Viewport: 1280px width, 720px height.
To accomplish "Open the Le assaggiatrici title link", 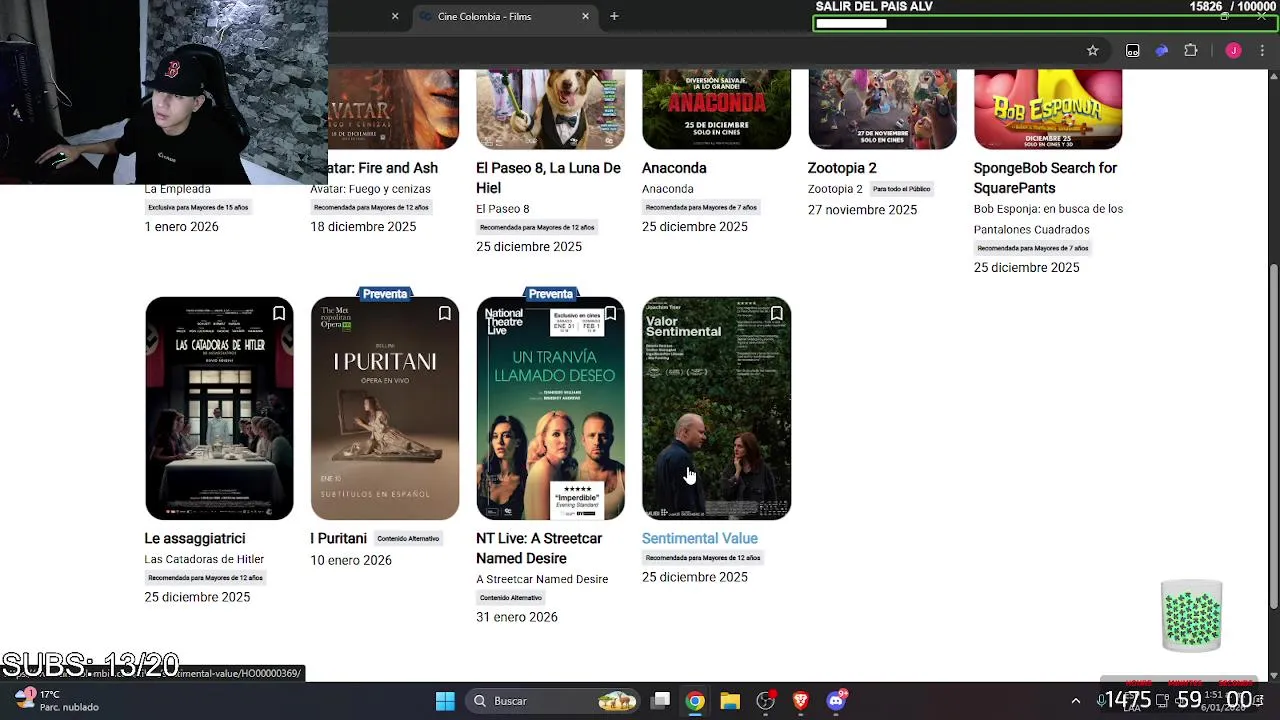I will click(x=195, y=538).
